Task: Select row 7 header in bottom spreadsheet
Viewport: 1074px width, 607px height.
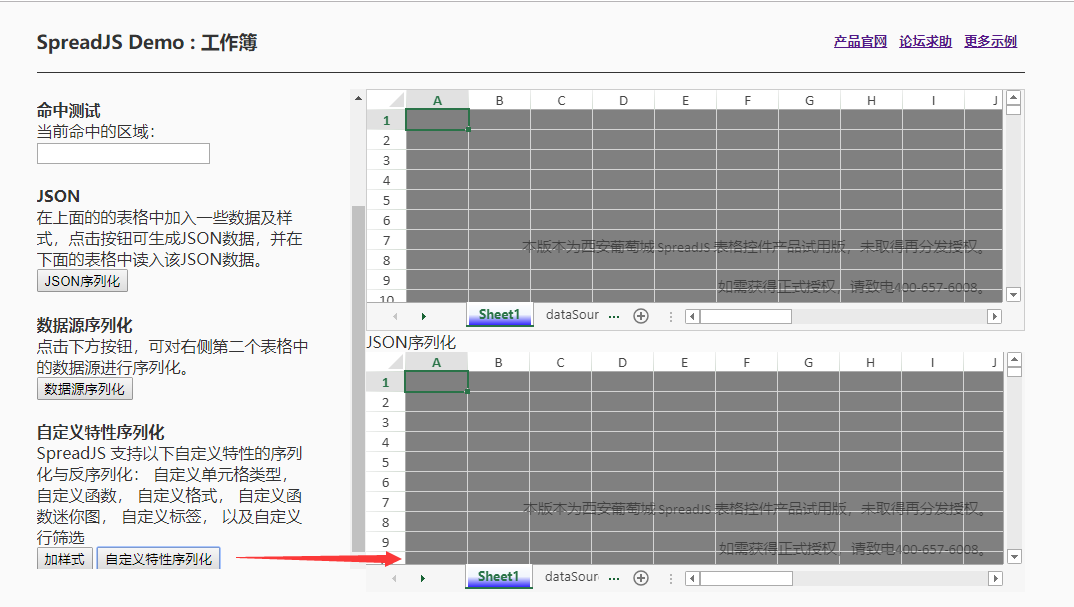Action: pos(385,502)
